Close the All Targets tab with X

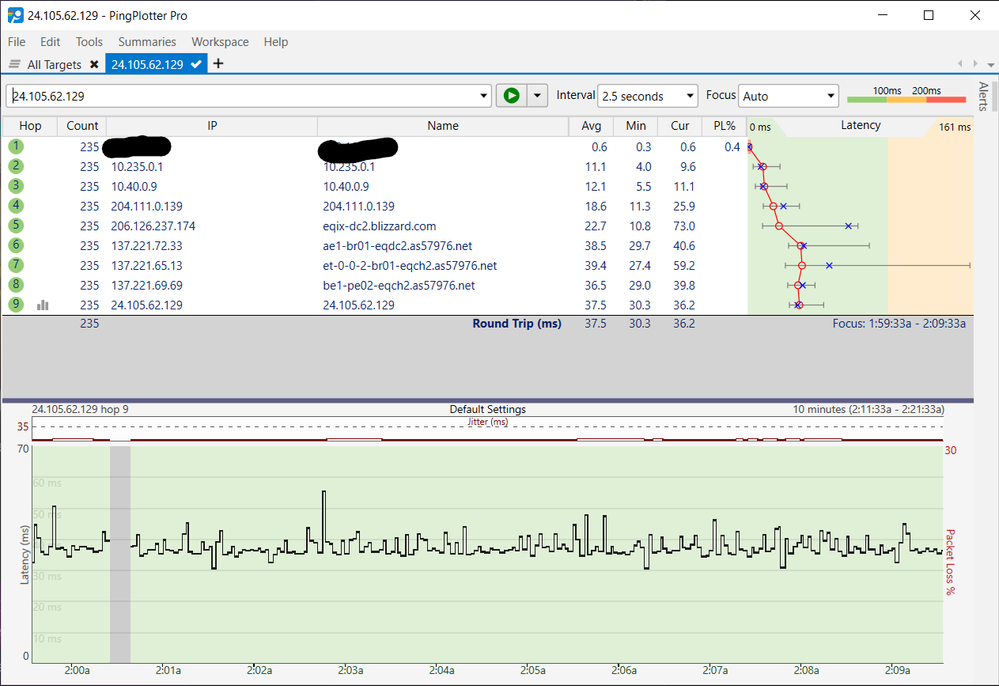coord(94,65)
